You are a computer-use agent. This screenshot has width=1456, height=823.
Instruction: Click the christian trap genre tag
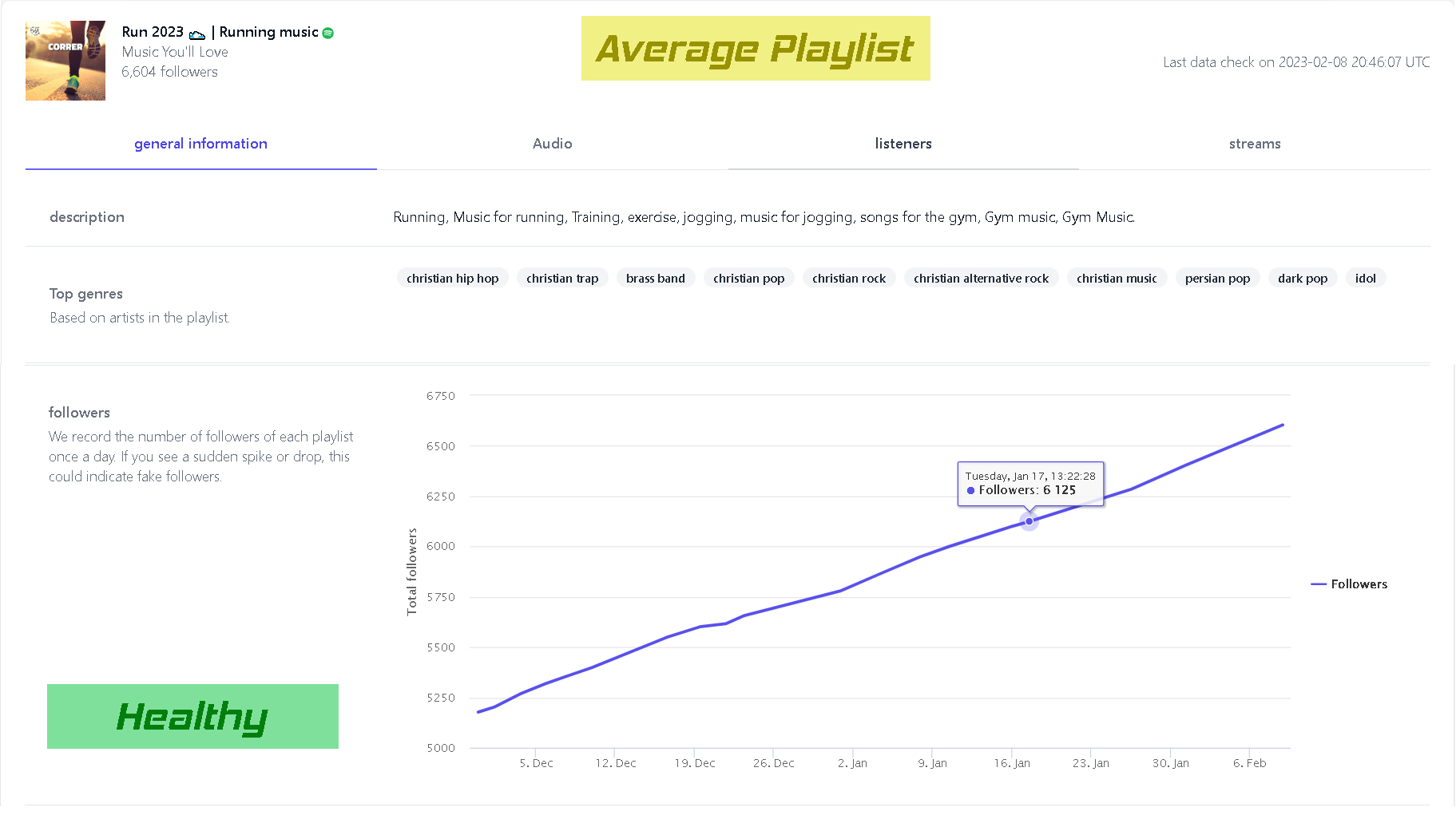562,279
